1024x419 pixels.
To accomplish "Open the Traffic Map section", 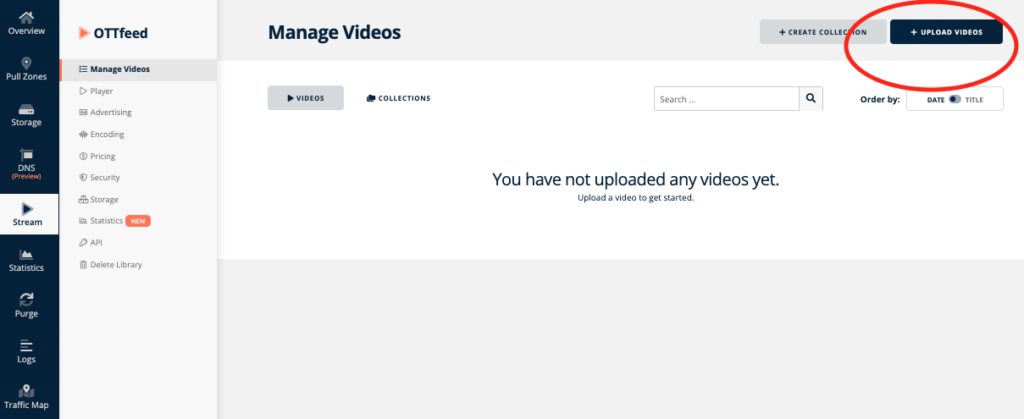I will [27, 397].
